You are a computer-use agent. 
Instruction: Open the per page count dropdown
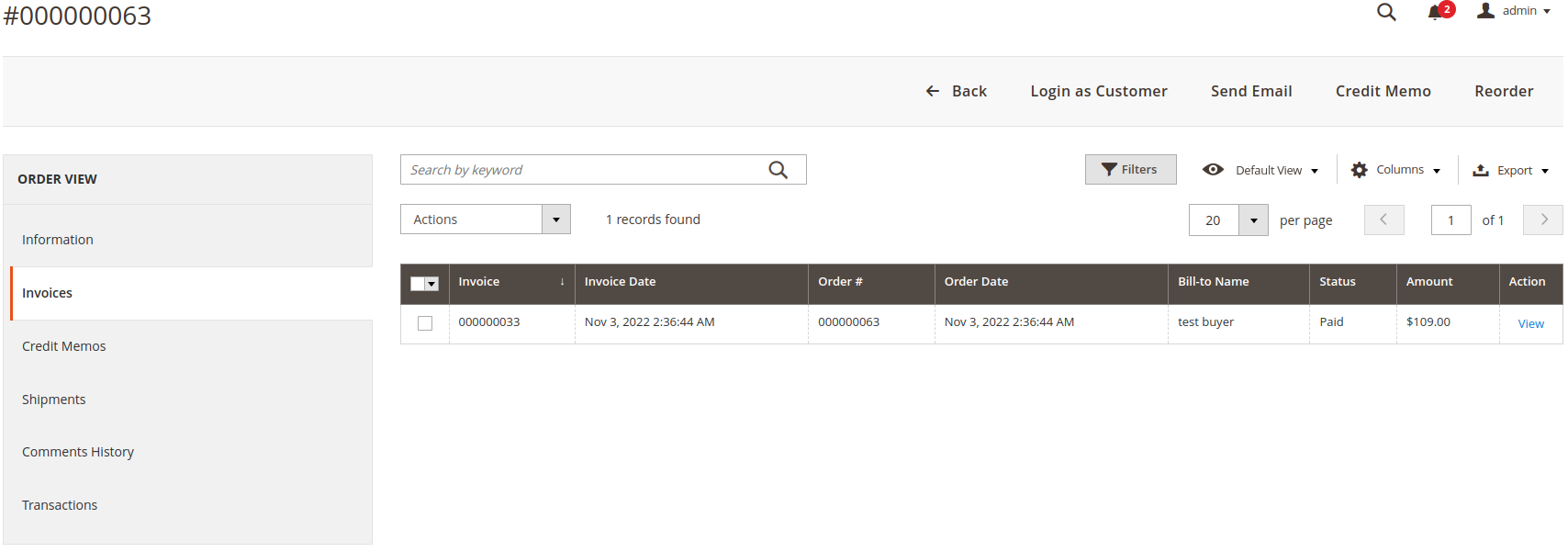coord(1253,220)
